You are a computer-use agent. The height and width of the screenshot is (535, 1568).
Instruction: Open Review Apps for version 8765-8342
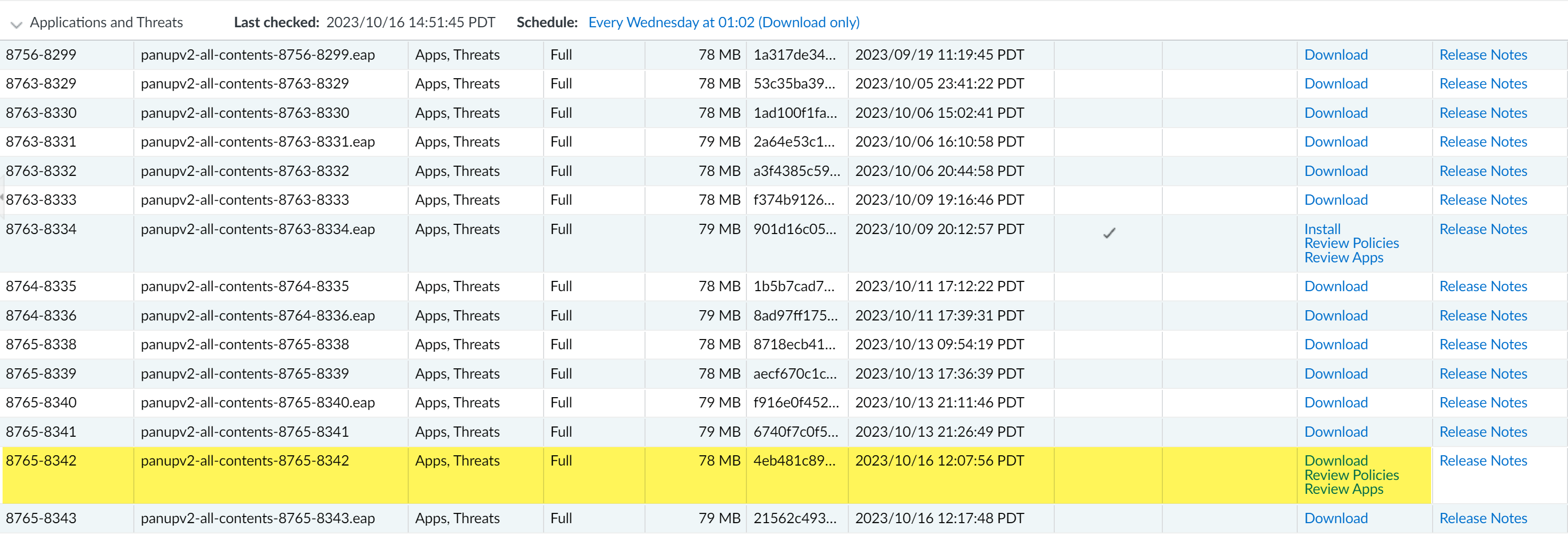coord(1344,489)
